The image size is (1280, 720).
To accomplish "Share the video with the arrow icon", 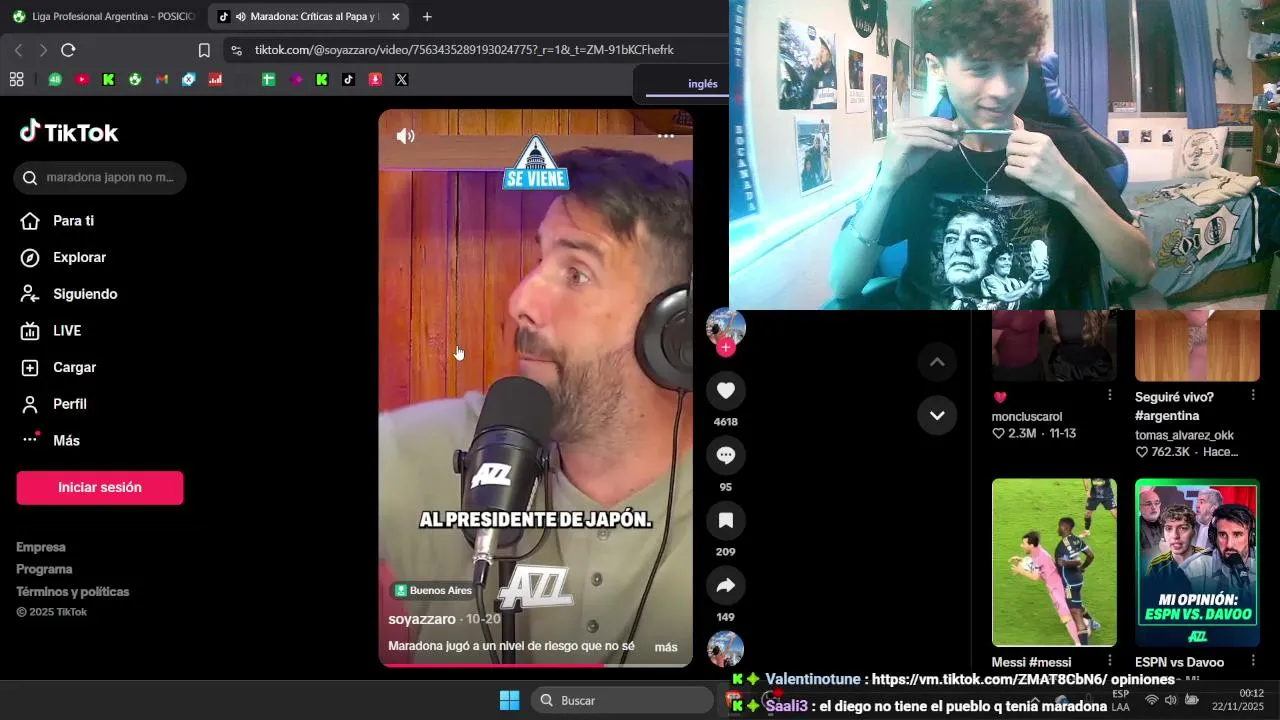I will (726, 586).
